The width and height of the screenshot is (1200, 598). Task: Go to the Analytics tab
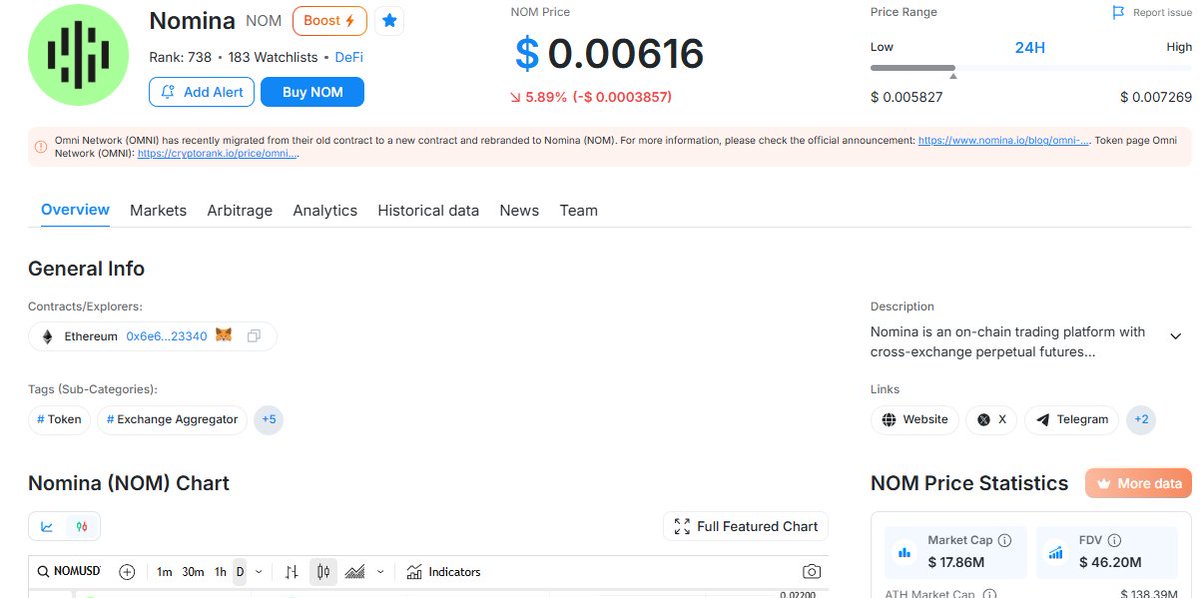pyautogui.click(x=325, y=211)
